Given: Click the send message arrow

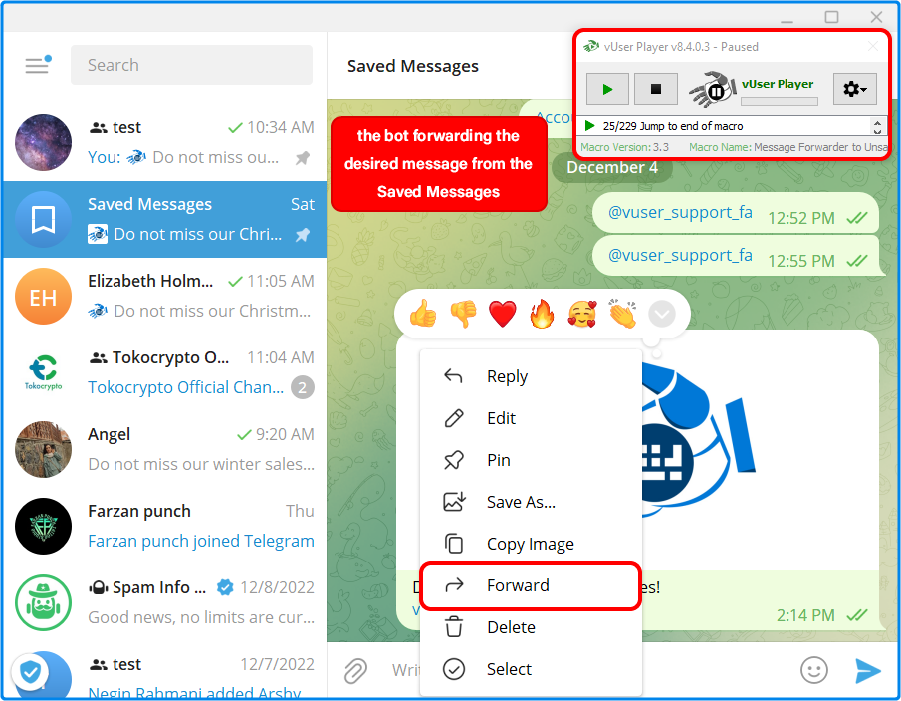Looking at the screenshot, I should 868,671.
